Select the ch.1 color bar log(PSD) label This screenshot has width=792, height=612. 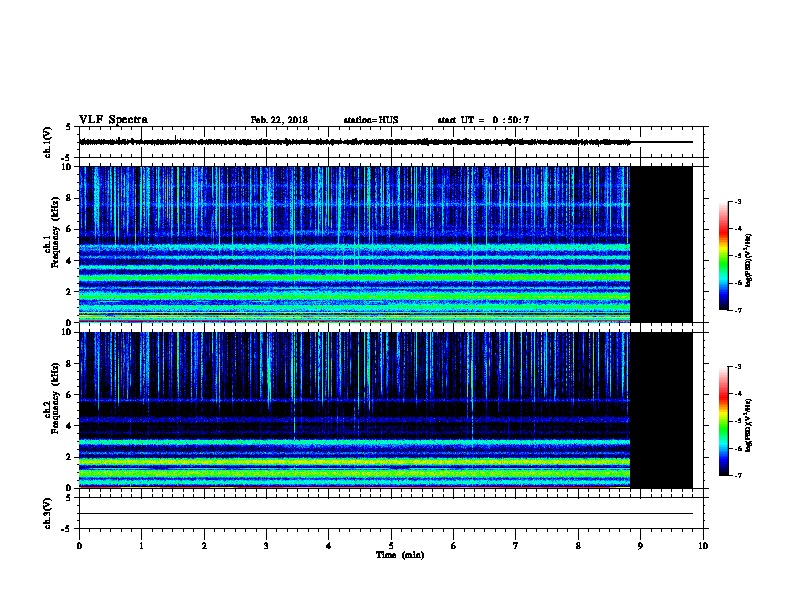pyautogui.click(x=749, y=261)
